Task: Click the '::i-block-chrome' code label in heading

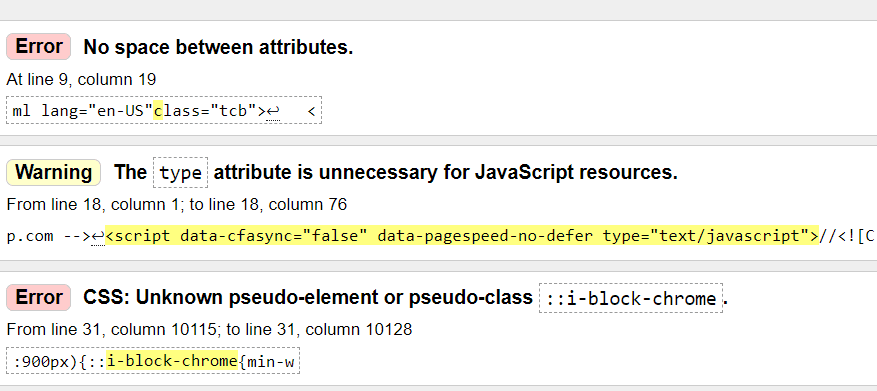Action: click(631, 298)
